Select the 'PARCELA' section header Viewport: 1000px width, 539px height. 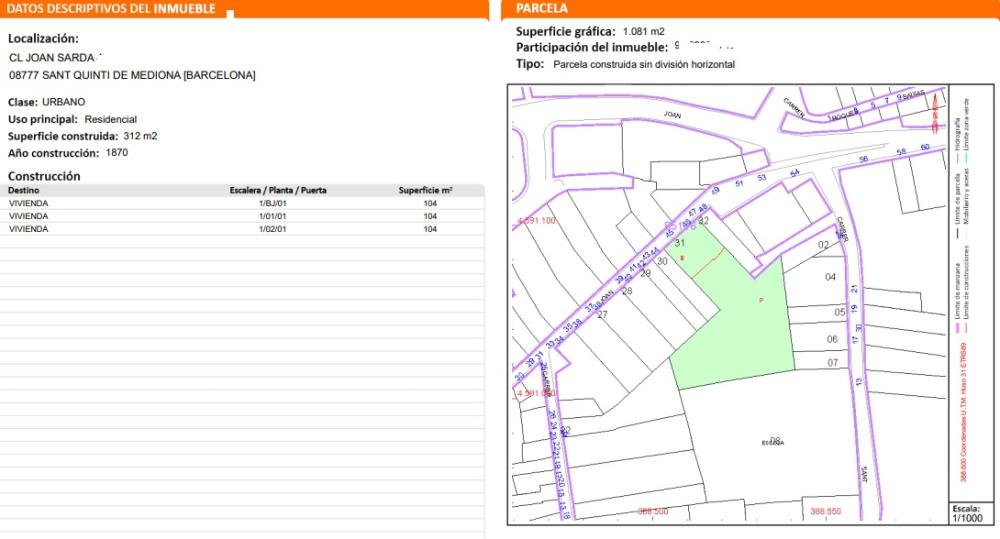point(541,8)
